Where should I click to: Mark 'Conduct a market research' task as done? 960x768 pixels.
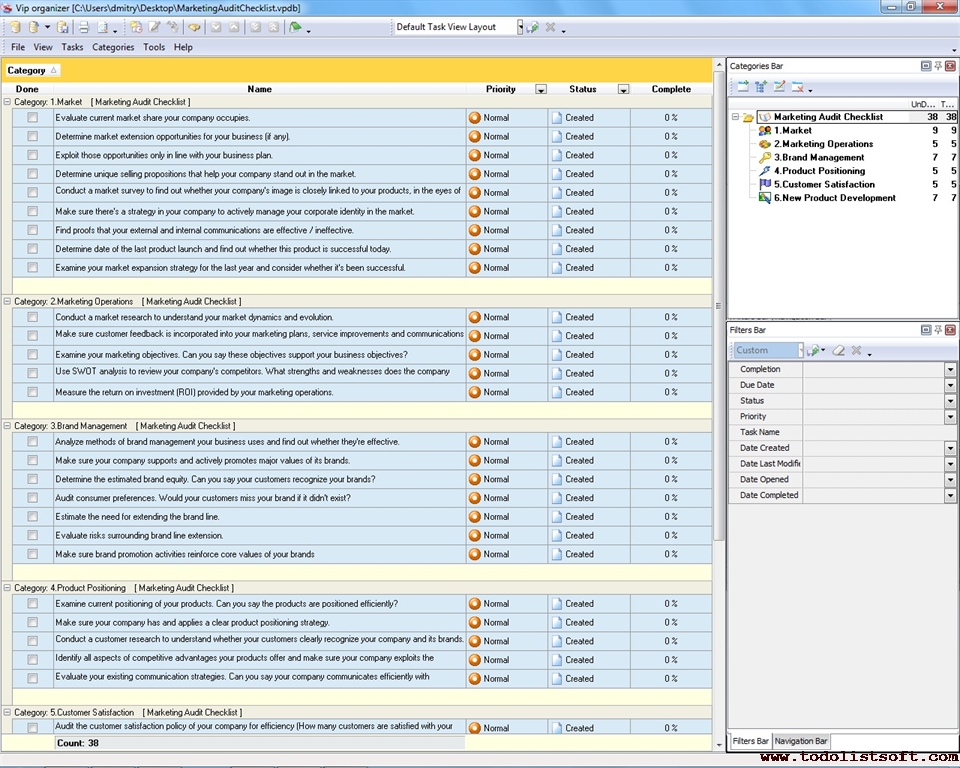[32, 317]
